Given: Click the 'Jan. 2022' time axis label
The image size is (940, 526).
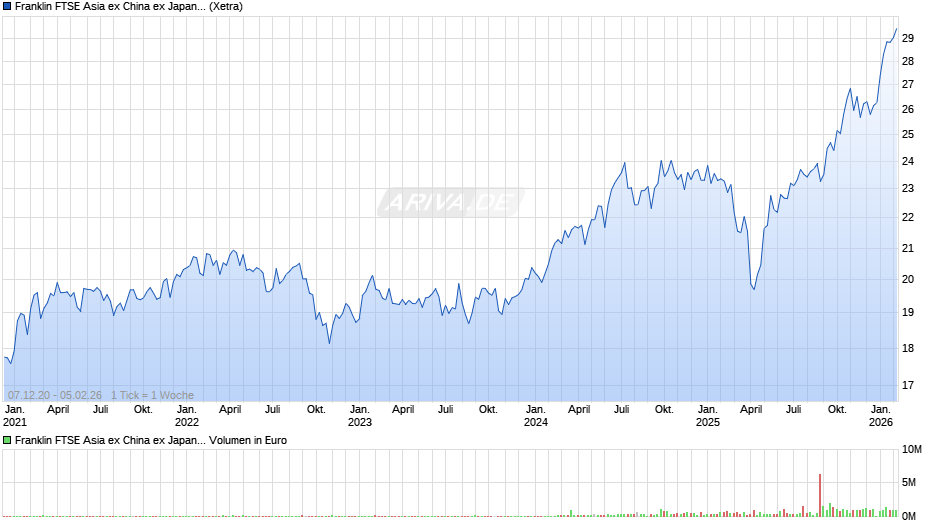Looking at the screenshot, I should [x=186, y=416].
